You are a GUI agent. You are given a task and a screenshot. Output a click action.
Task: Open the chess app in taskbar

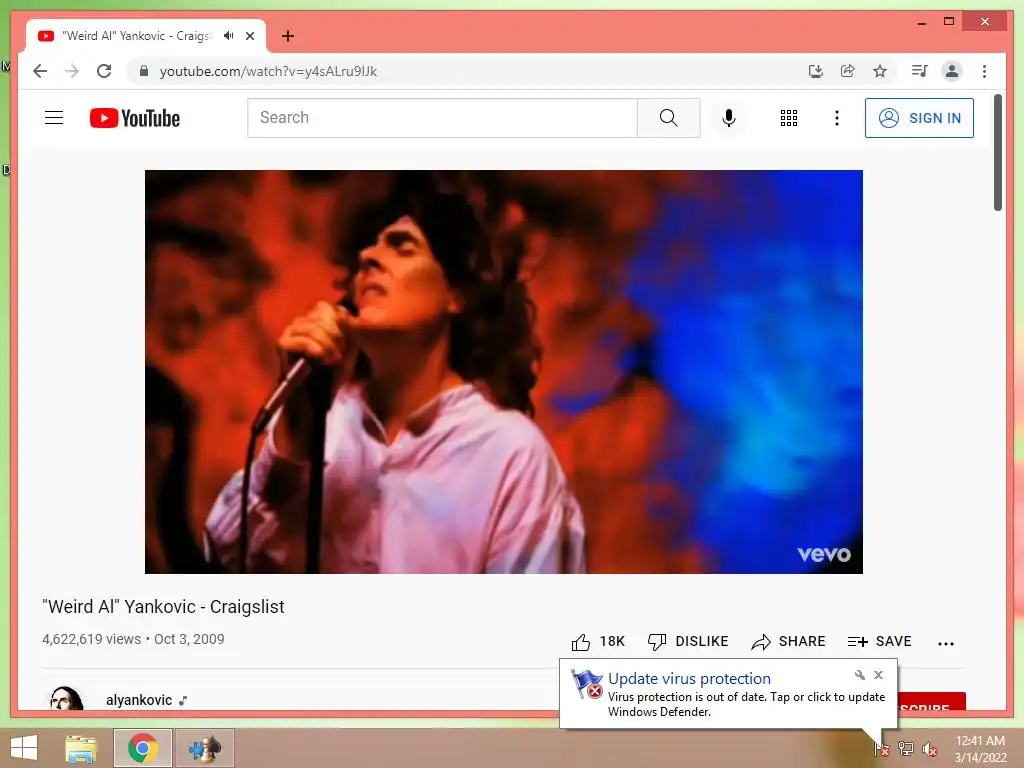[x=204, y=748]
